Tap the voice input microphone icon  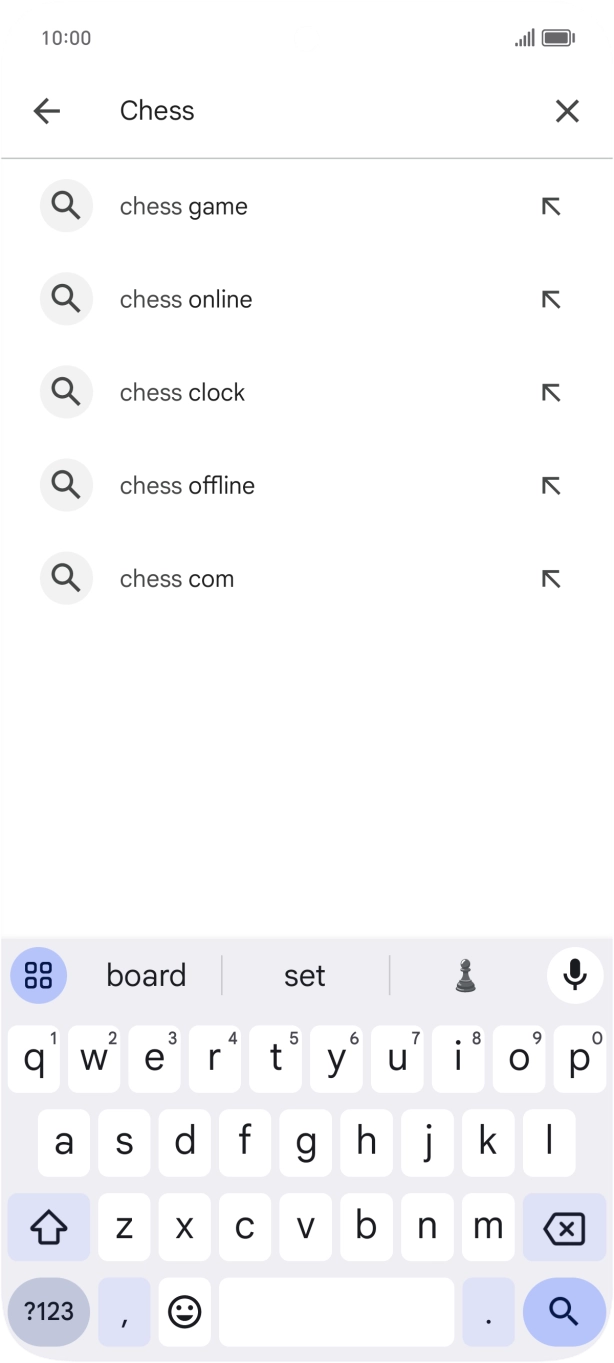point(574,975)
